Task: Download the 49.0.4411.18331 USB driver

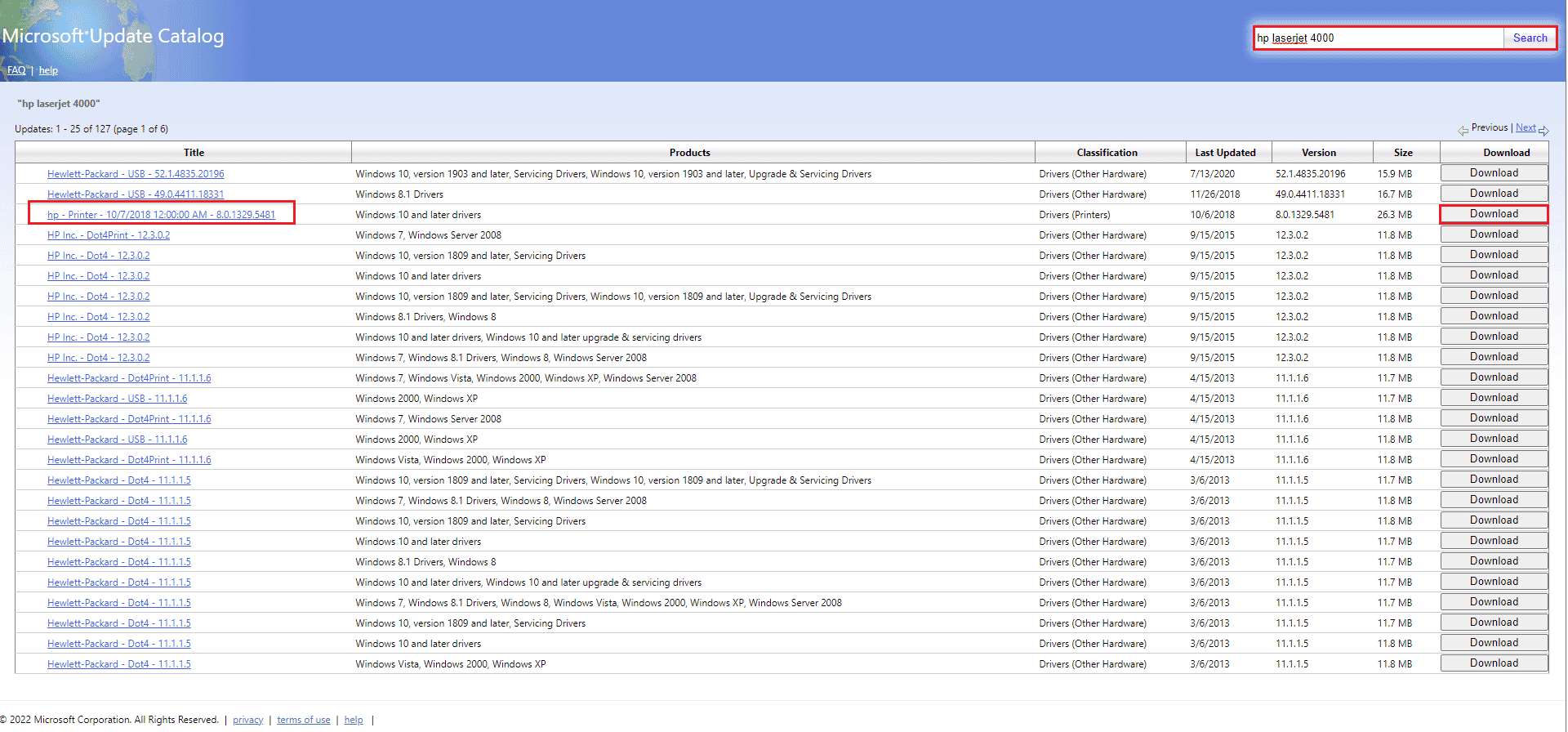Action: pos(1494,194)
